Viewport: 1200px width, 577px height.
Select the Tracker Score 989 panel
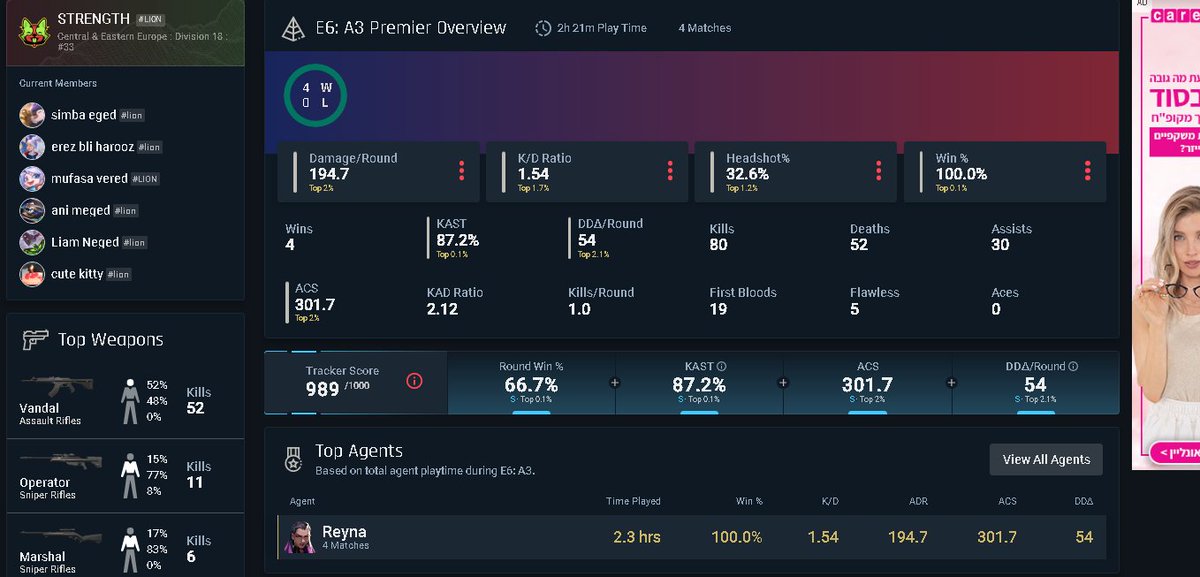click(x=355, y=383)
